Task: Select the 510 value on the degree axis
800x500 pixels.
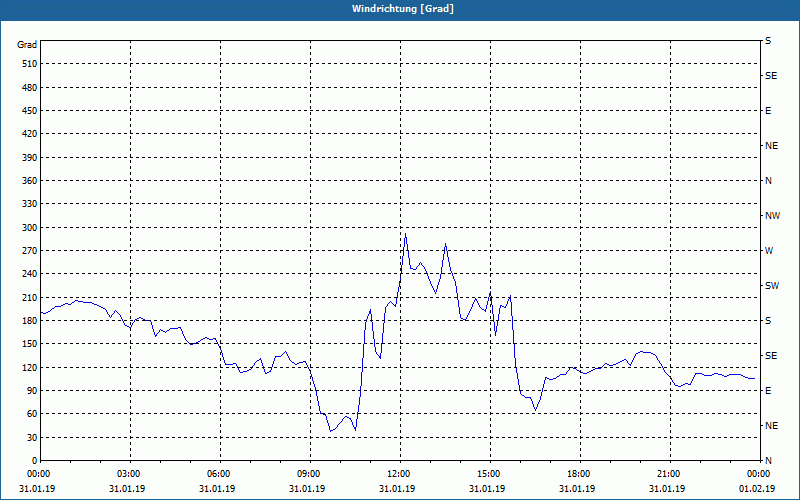Action: (30, 64)
